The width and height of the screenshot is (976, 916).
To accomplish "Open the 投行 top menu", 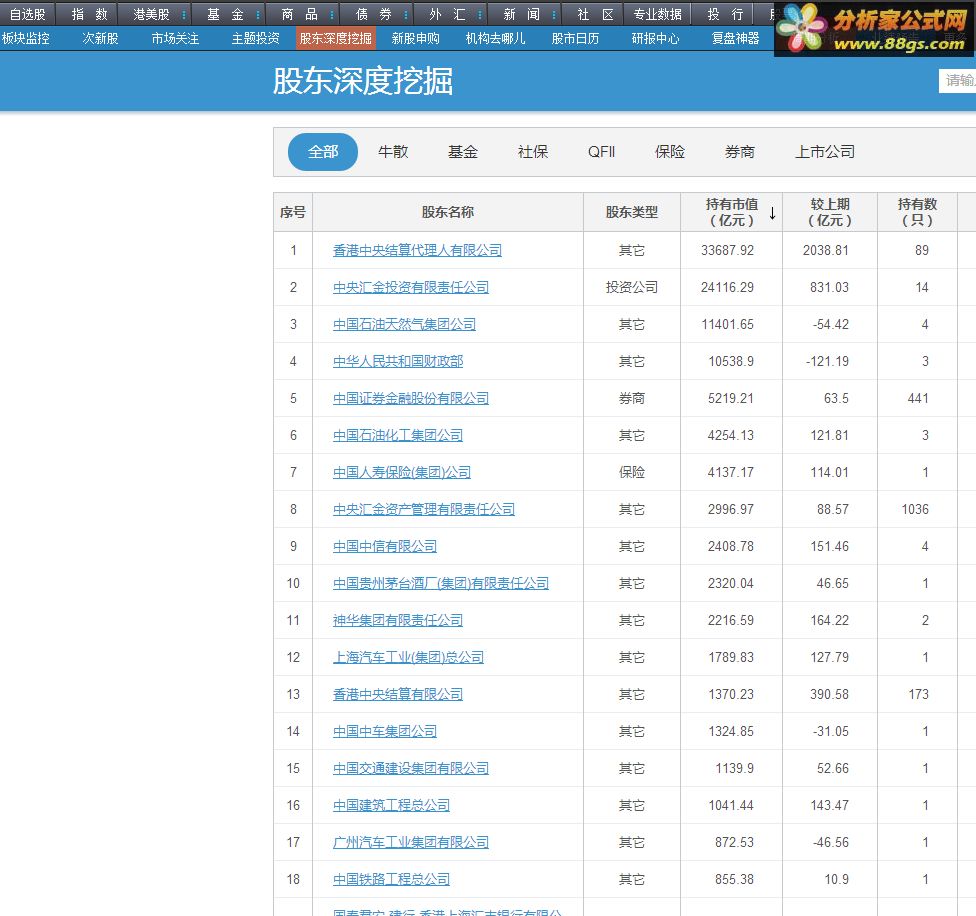I will pyautogui.click(x=725, y=14).
